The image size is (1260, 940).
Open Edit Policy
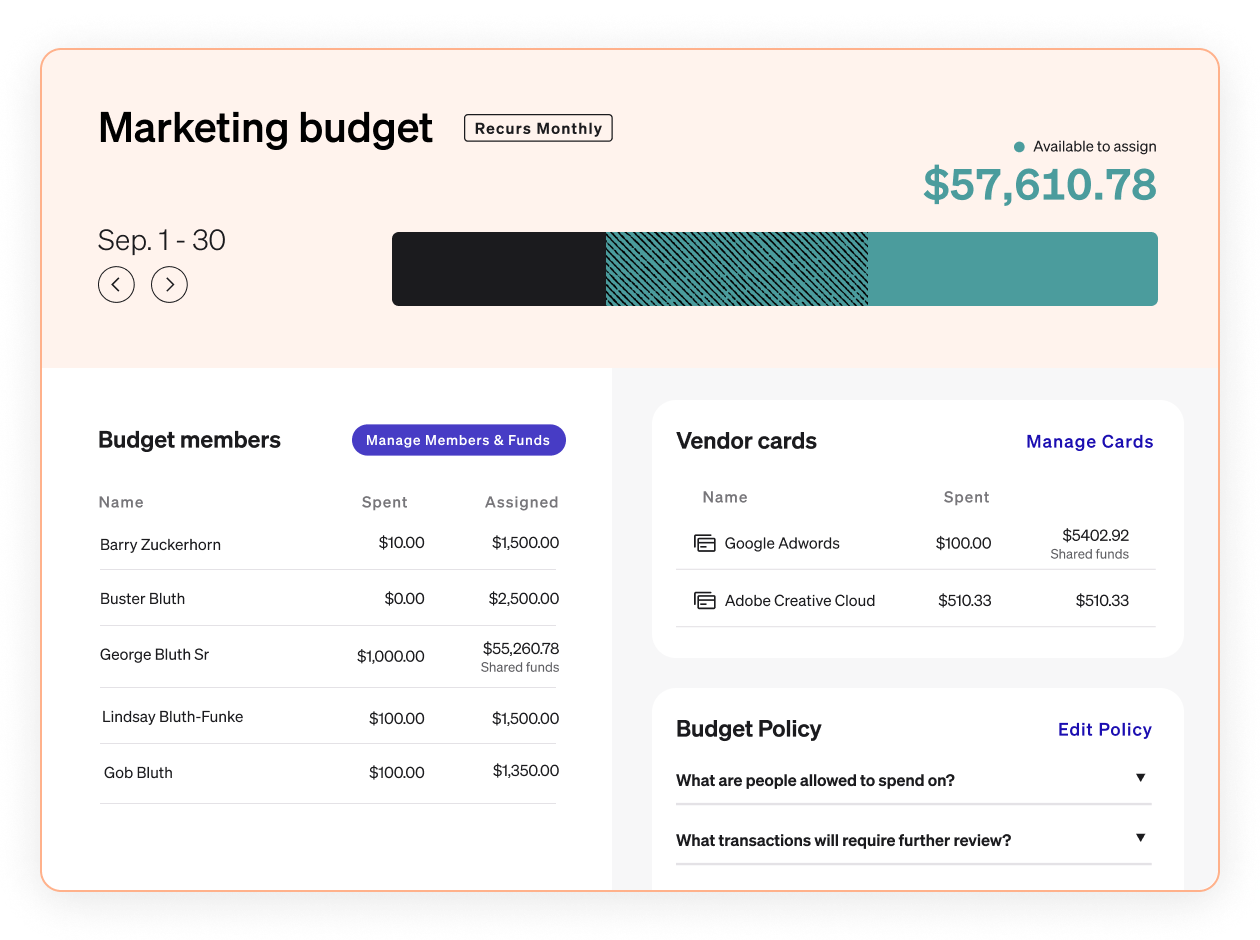1104,729
